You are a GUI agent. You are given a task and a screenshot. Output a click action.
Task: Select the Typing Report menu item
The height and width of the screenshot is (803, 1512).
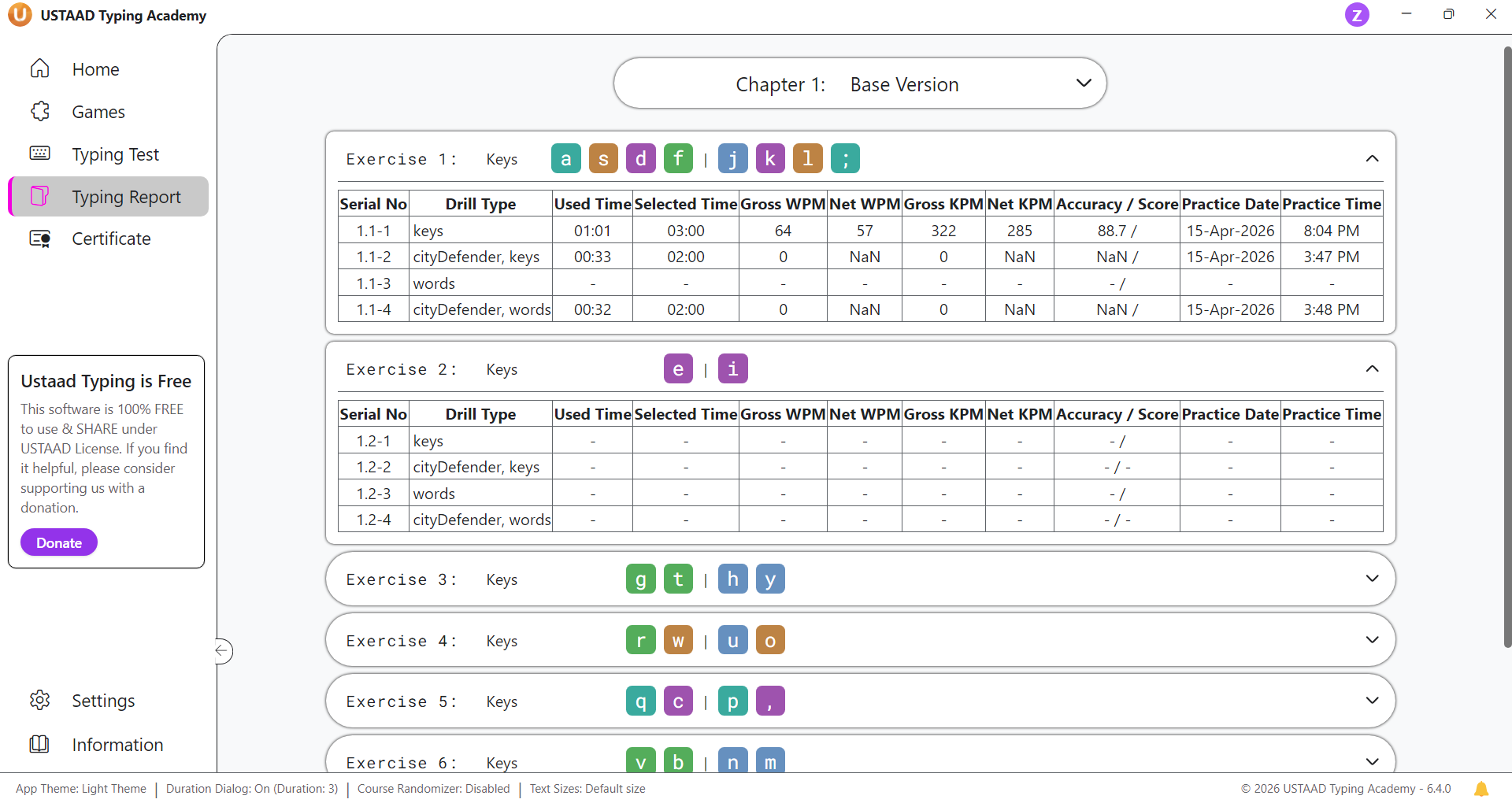tap(126, 197)
